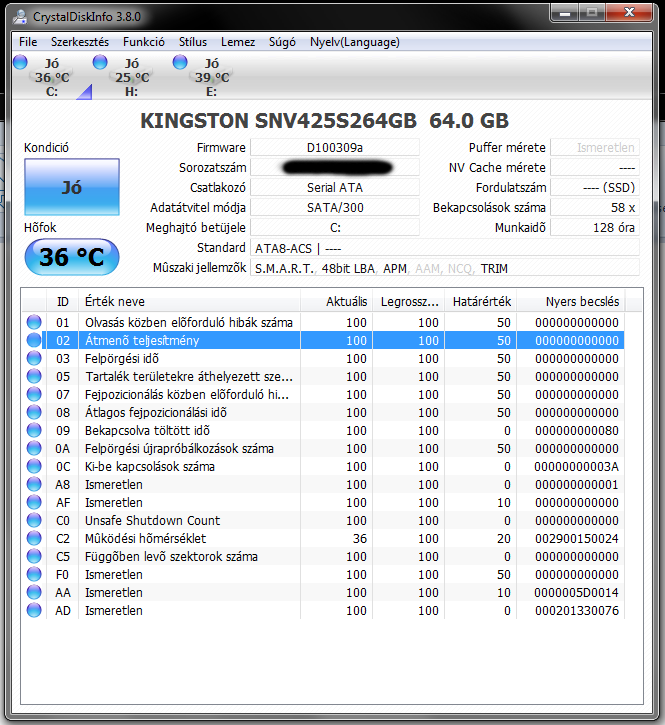Click the S.M.A.R.T. feature label
665x725 pixels.
tap(284, 268)
